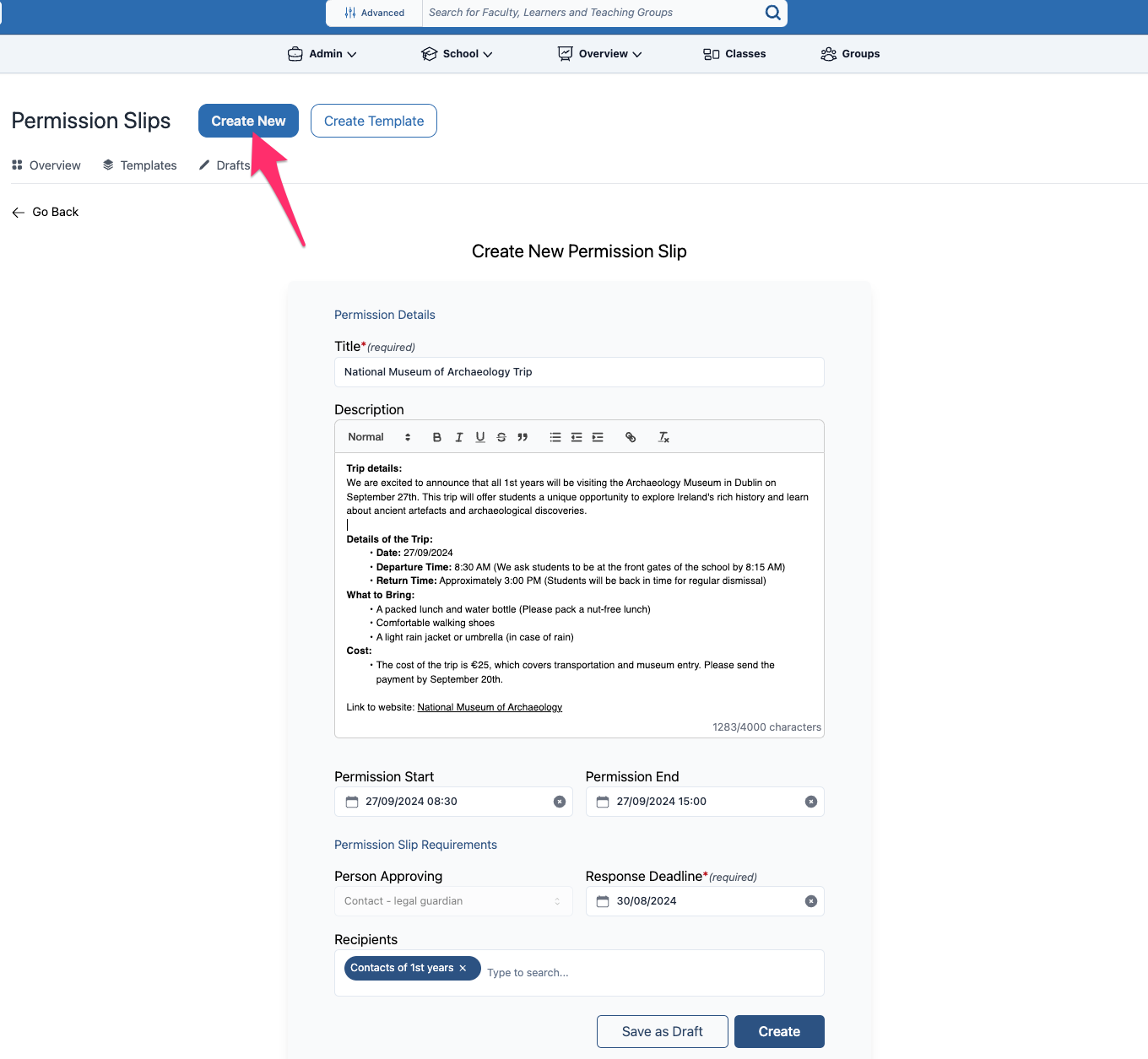1148x1059 pixels.
Task: Insert a hyperlink using the link icon
Action: [631, 437]
